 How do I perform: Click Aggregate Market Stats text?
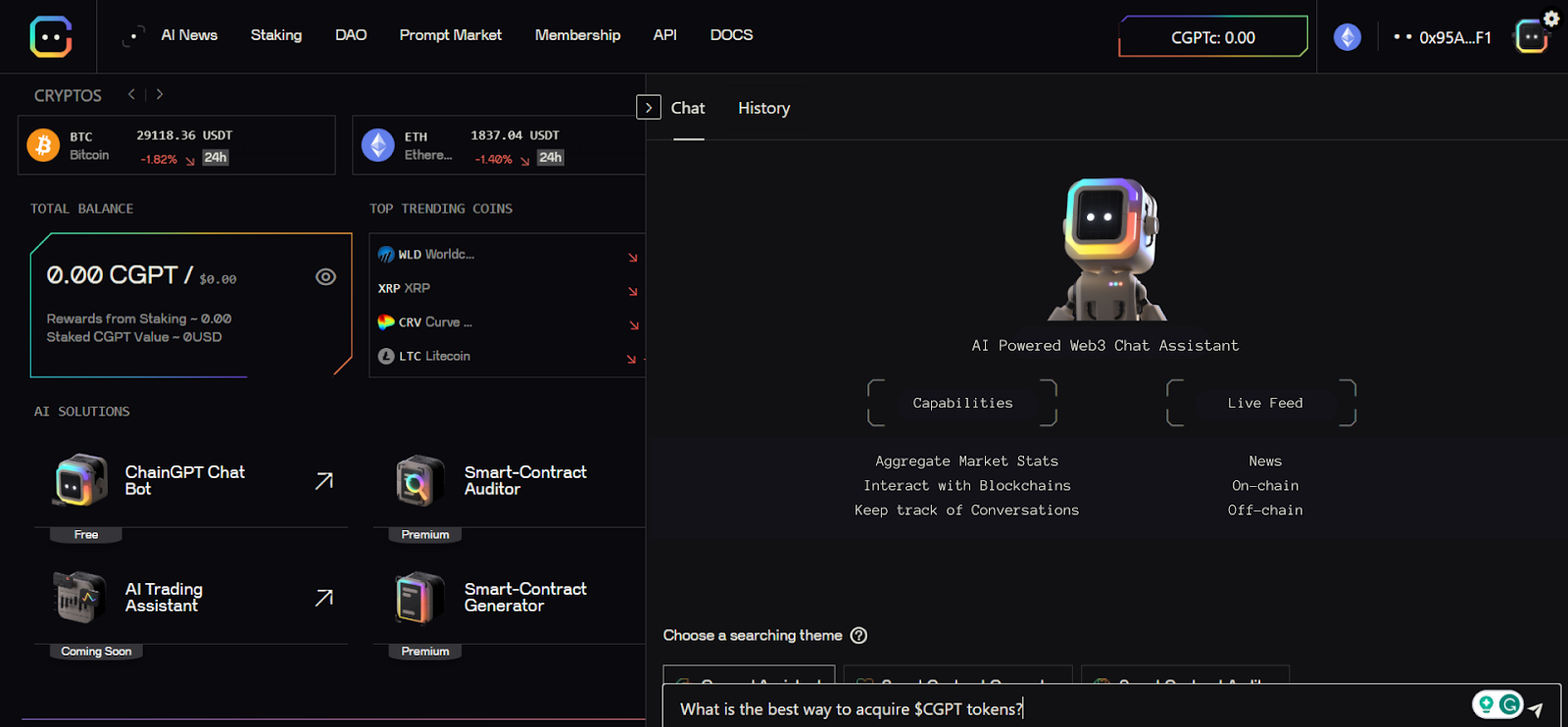pyautogui.click(x=966, y=460)
